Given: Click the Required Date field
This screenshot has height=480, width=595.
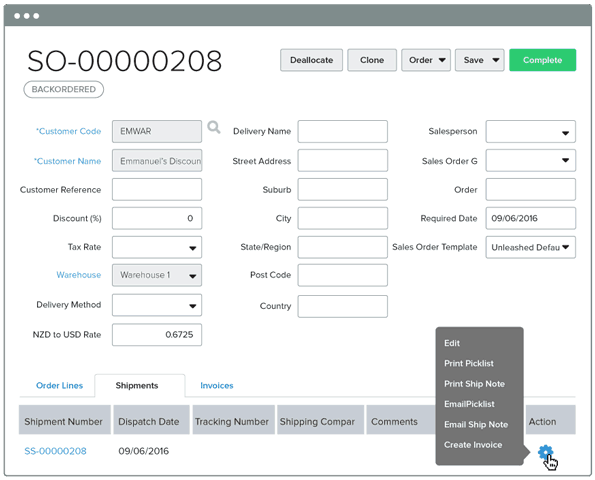Looking at the screenshot, I should point(530,218).
